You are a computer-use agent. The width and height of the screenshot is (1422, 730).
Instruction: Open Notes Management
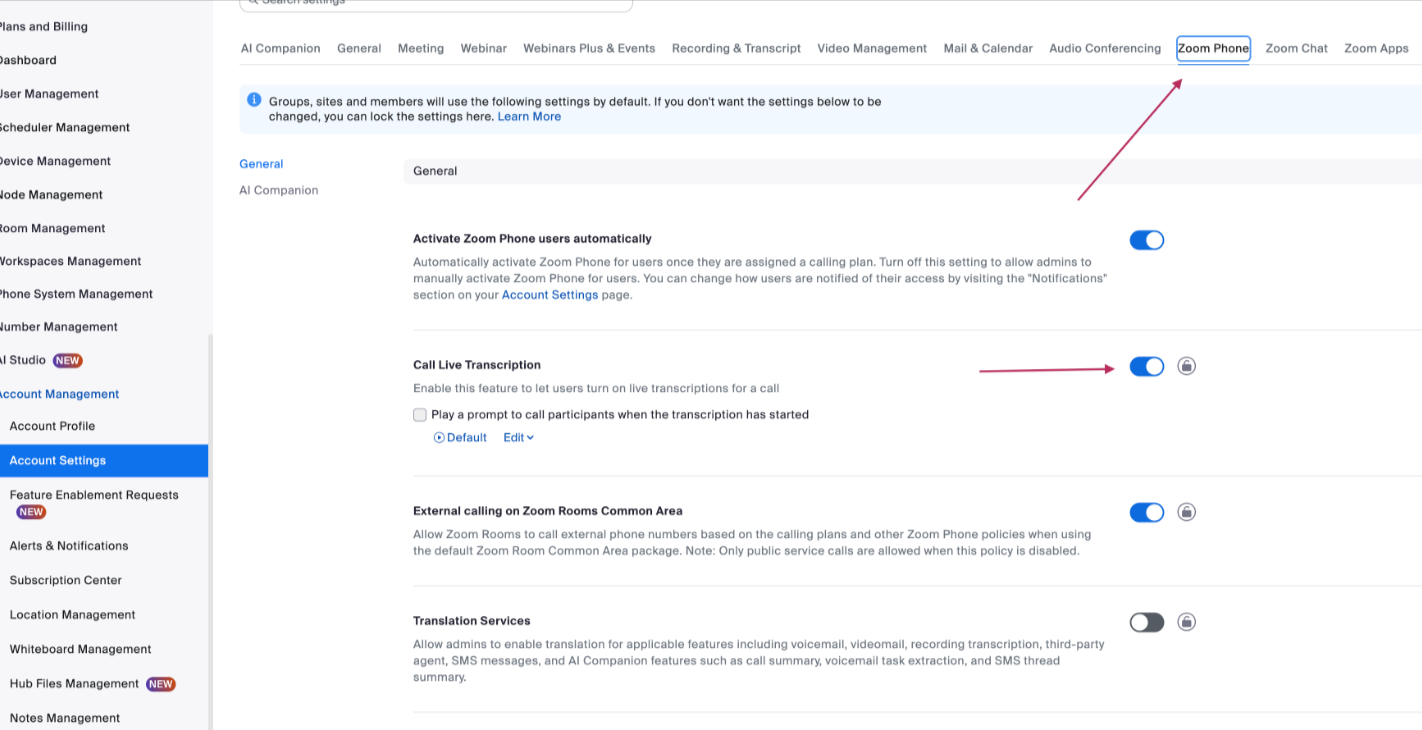64,718
